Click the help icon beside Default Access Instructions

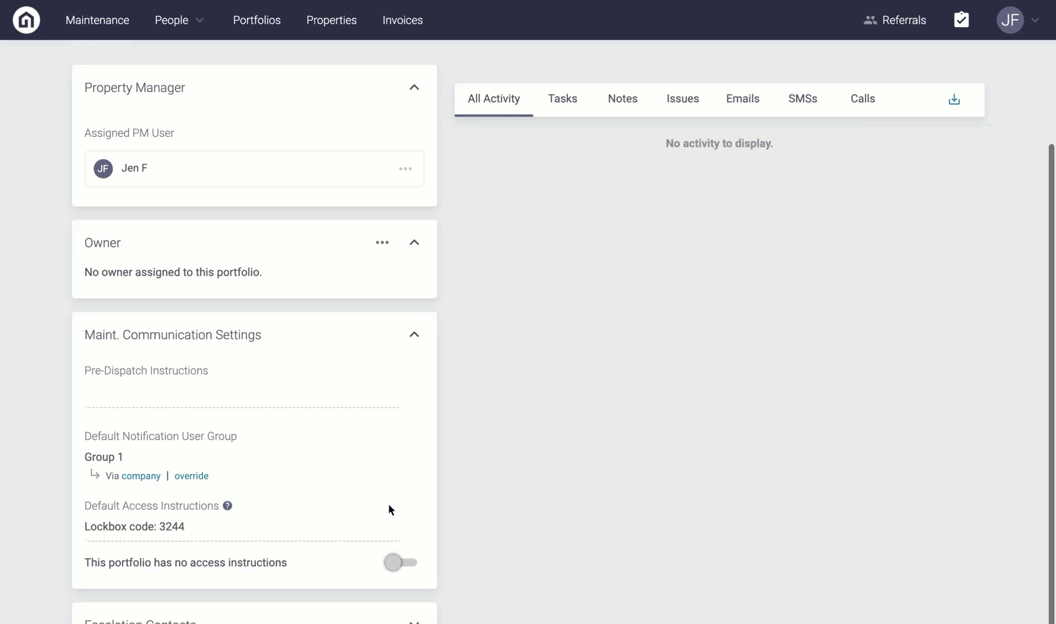[x=228, y=506]
